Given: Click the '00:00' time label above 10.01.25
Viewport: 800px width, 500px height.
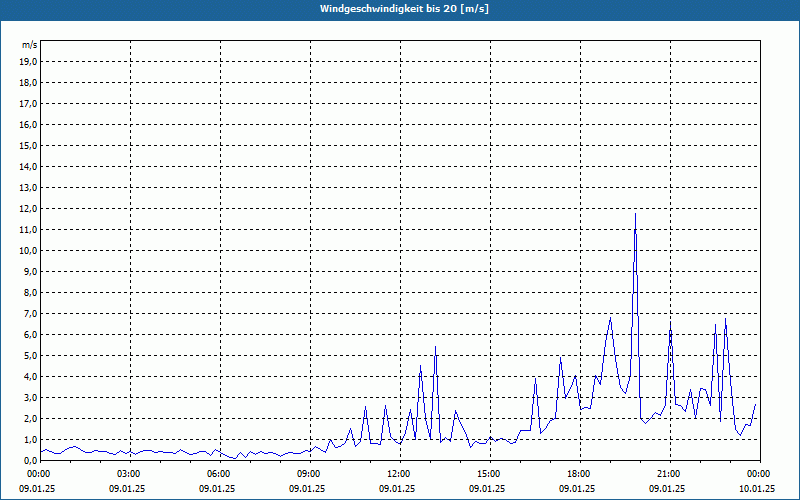Looking at the screenshot, I should [757, 474].
